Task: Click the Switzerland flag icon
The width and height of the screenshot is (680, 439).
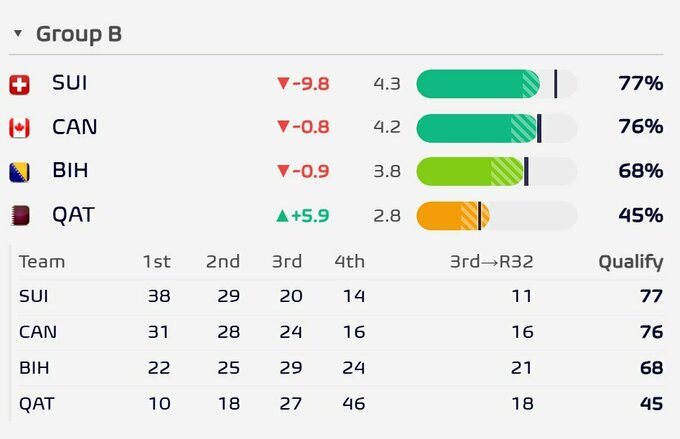Action: 20,85
